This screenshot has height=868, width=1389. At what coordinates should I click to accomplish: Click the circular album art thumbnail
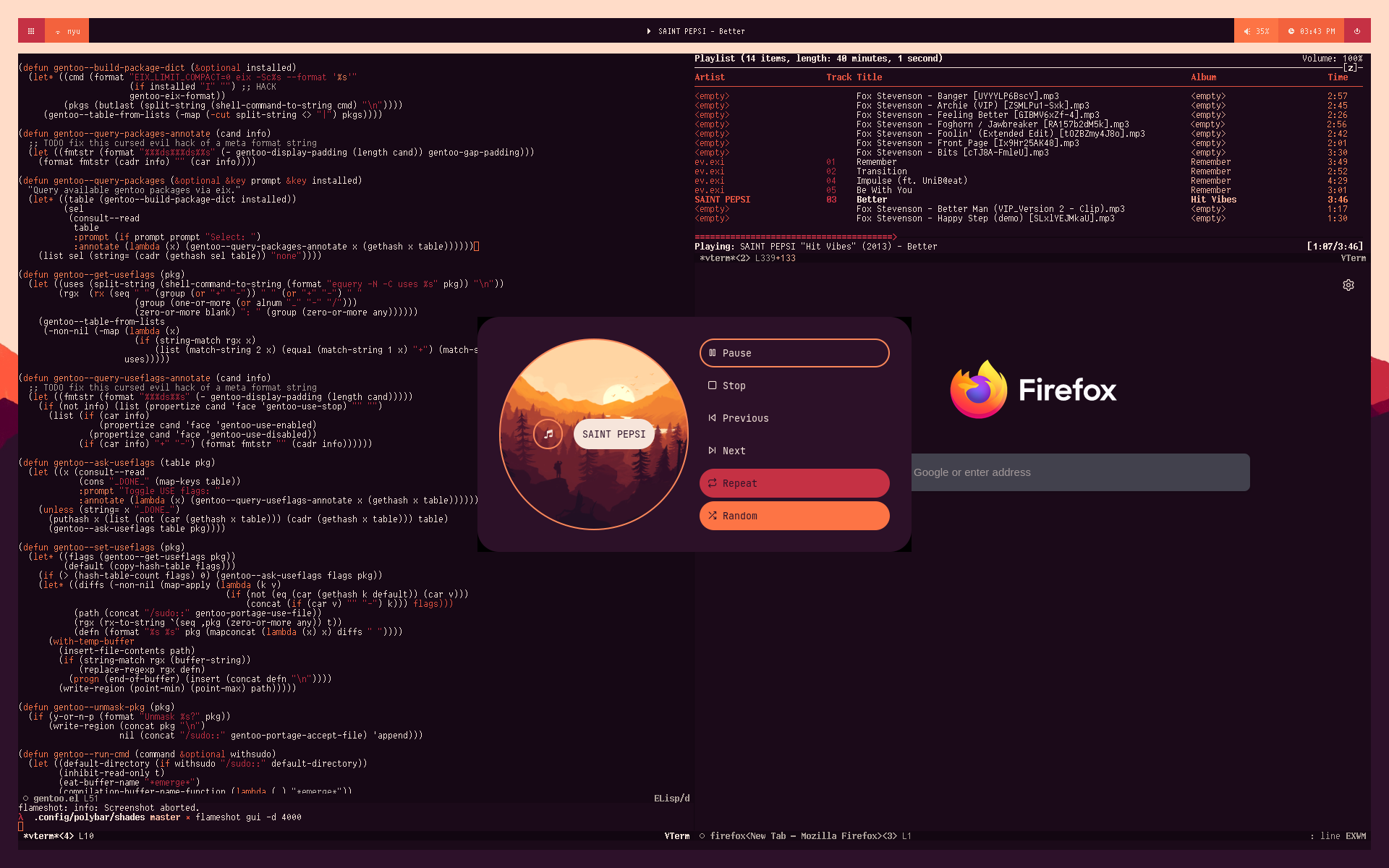[x=593, y=434]
